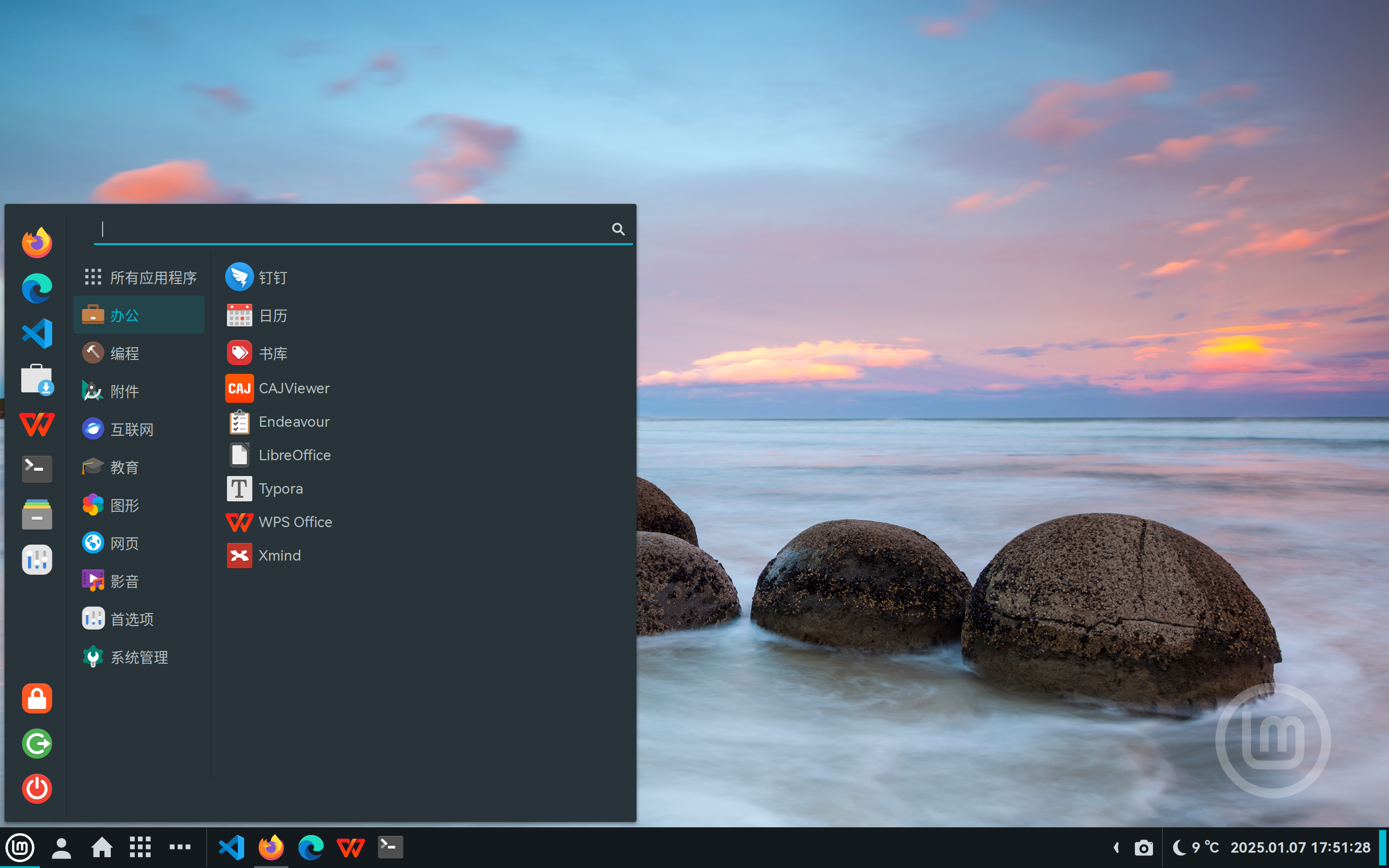Open Terminal from the favorites sidebar

pyautogui.click(x=37, y=469)
